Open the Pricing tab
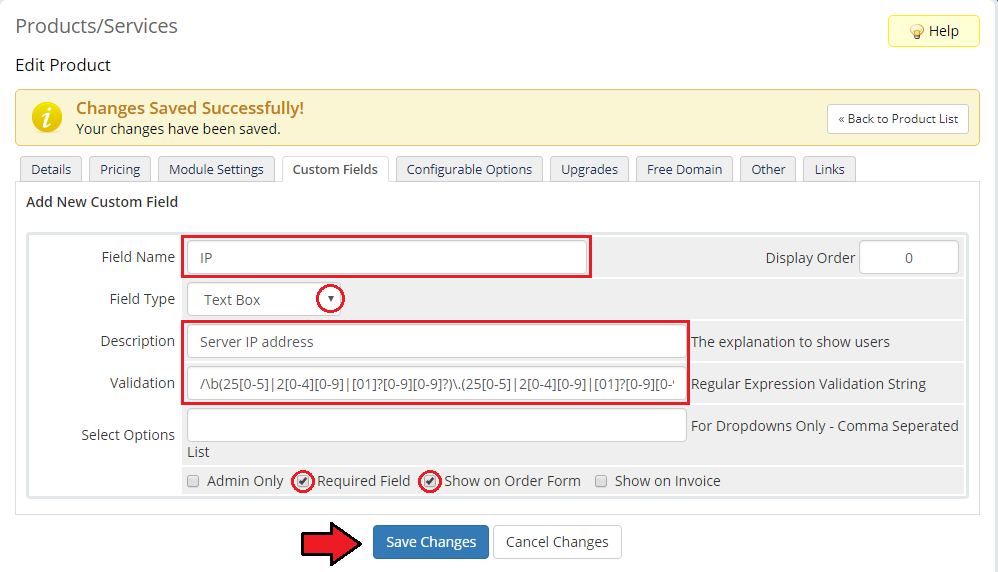Image resolution: width=998 pixels, height=572 pixels. coord(120,169)
